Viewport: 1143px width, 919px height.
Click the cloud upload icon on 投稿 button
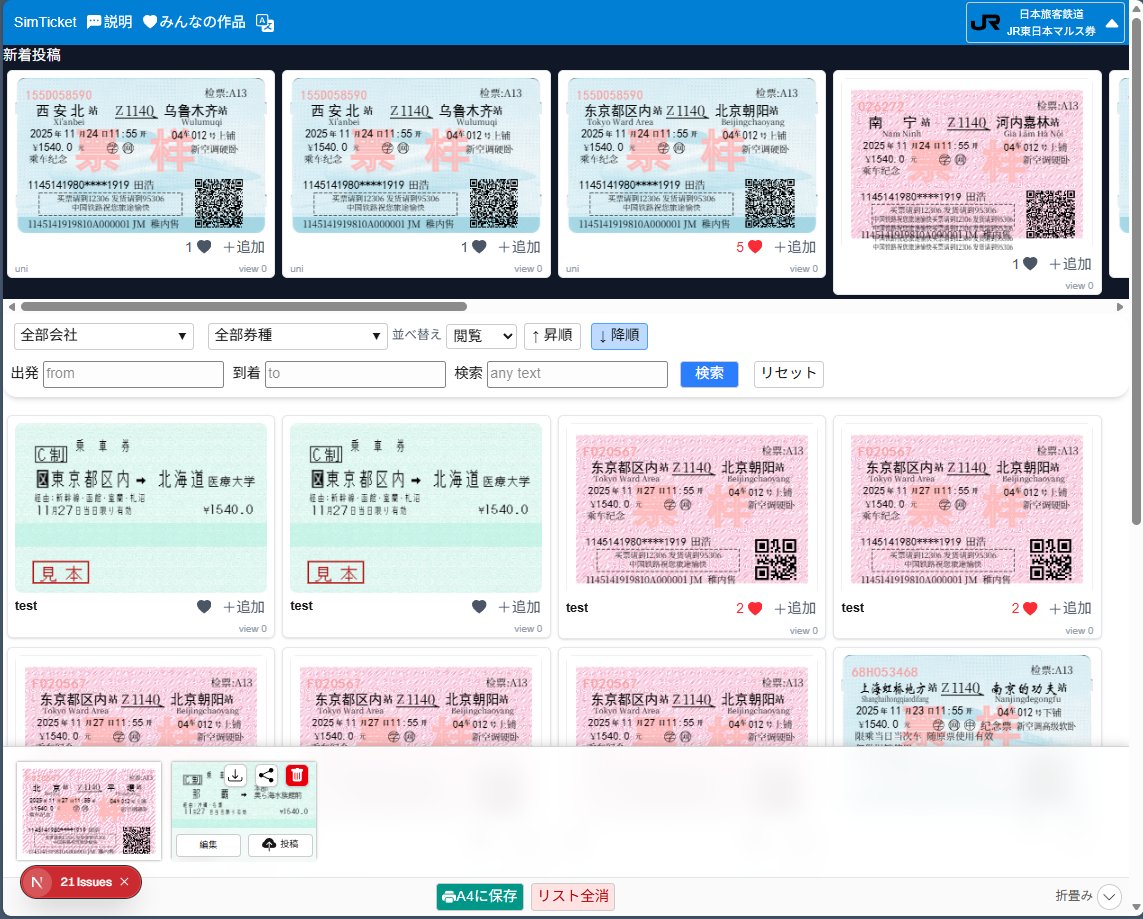point(268,844)
